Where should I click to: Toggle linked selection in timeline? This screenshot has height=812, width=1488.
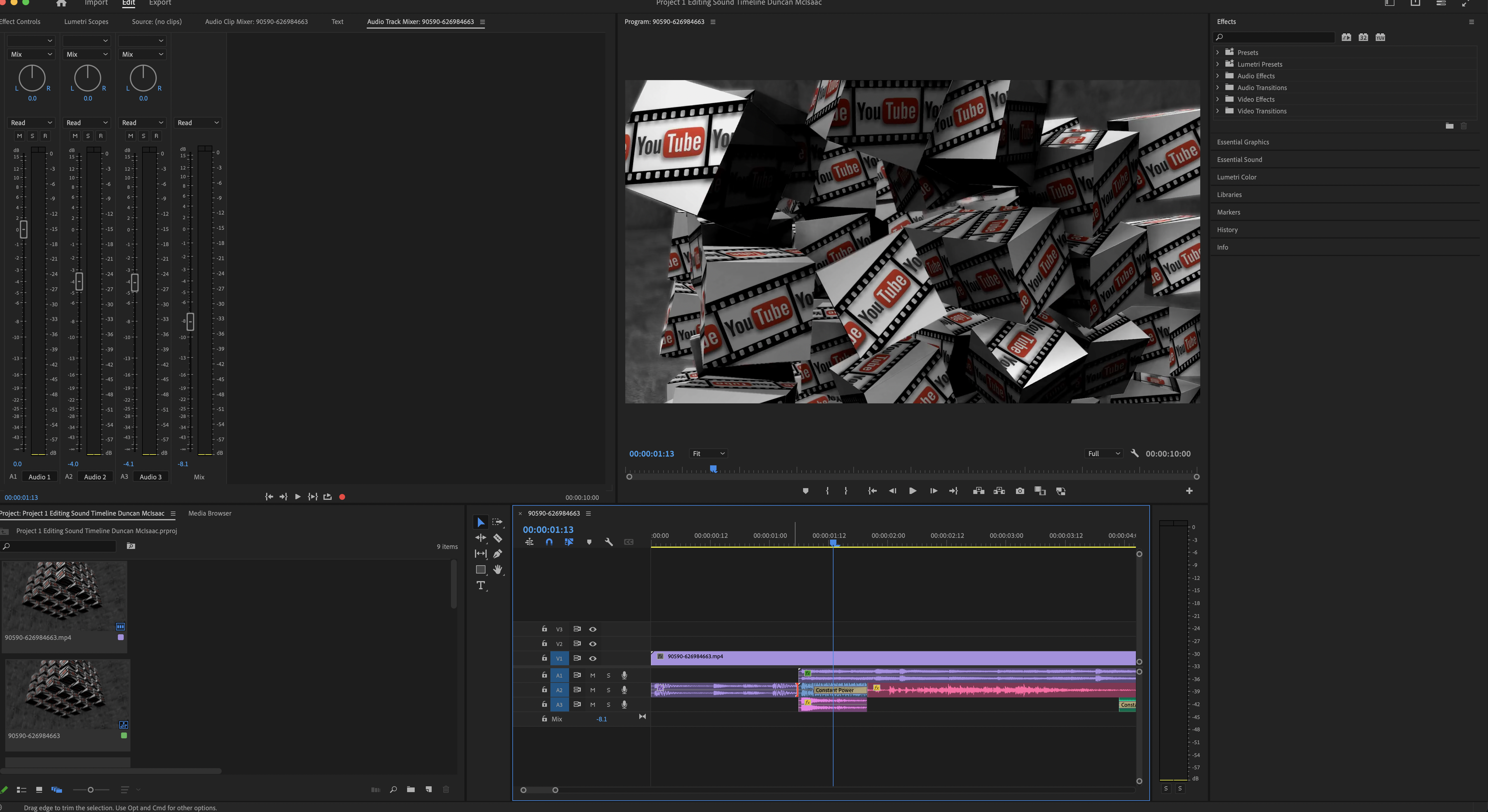tap(569, 542)
